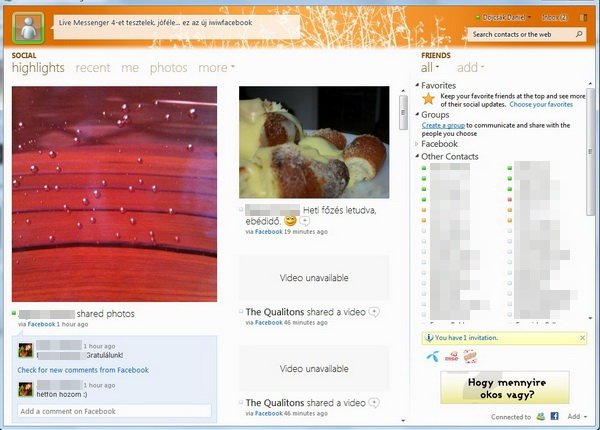Click the blue Telenor logo icon
600x430 pixels.
click(433, 357)
